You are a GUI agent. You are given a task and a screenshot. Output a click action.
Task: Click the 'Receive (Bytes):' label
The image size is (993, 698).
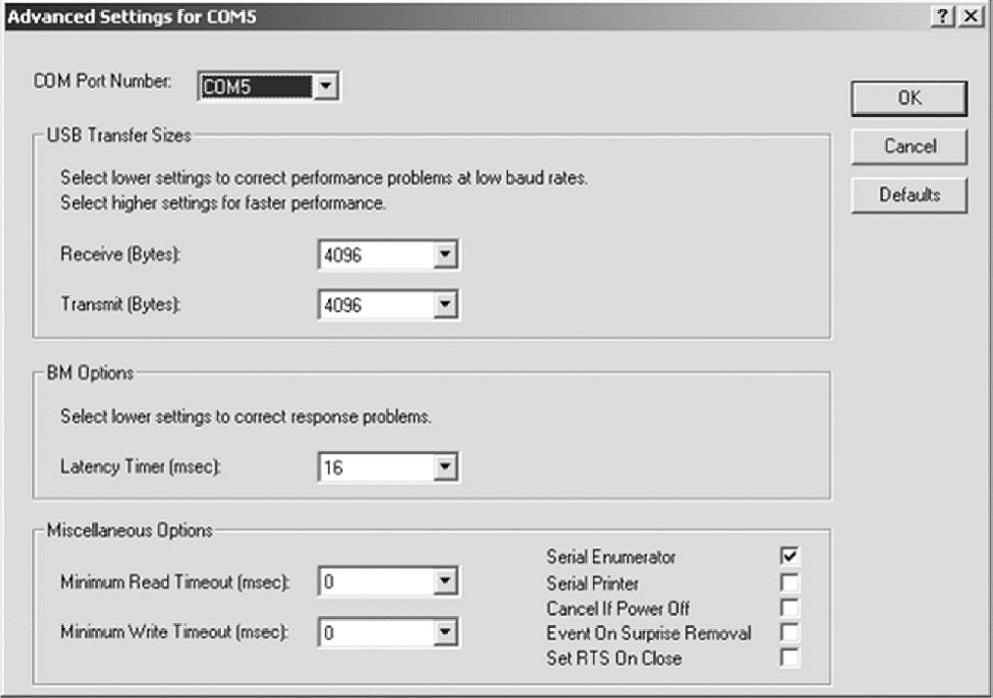click(x=120, y=254)
